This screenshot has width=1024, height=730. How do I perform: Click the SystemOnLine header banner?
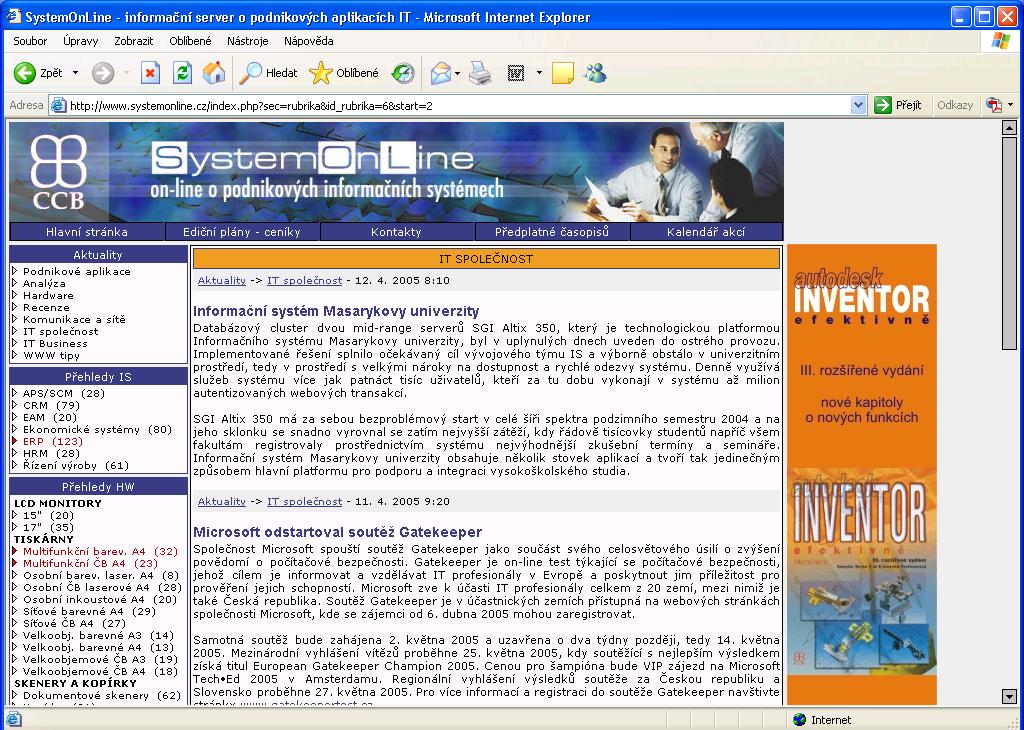[396, 172]
